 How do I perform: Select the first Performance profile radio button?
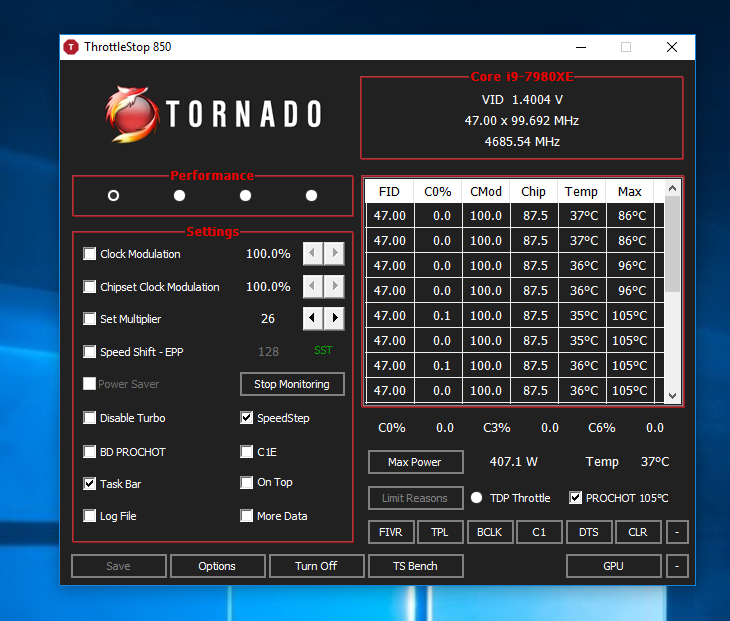click(113, 196)
